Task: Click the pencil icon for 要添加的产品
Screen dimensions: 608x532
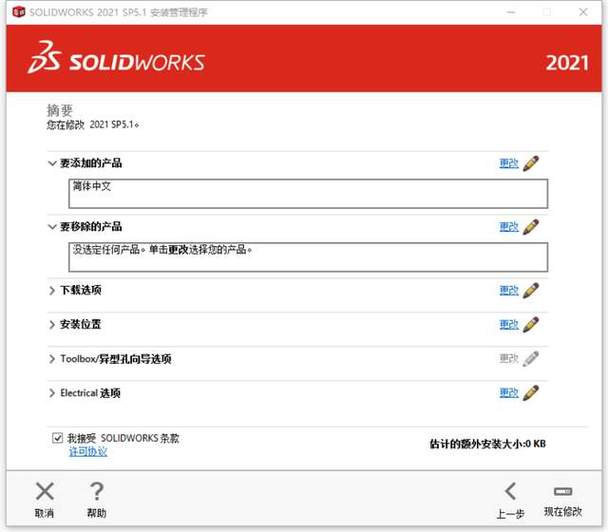Action: (530, 163)
